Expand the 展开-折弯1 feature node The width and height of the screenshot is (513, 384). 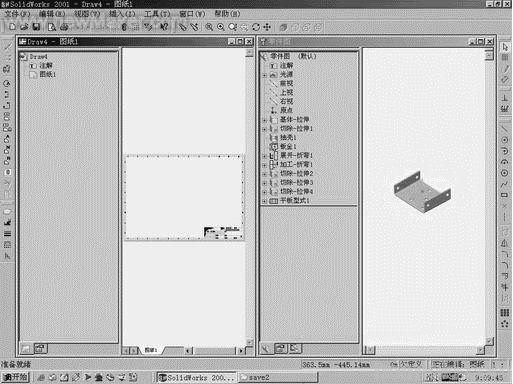265,156
